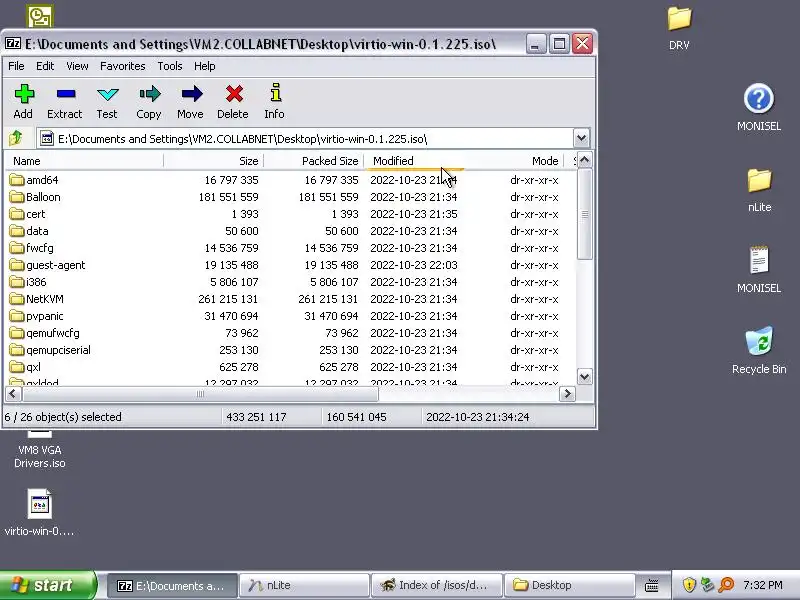Select the cert folder icon

[17, 214]
